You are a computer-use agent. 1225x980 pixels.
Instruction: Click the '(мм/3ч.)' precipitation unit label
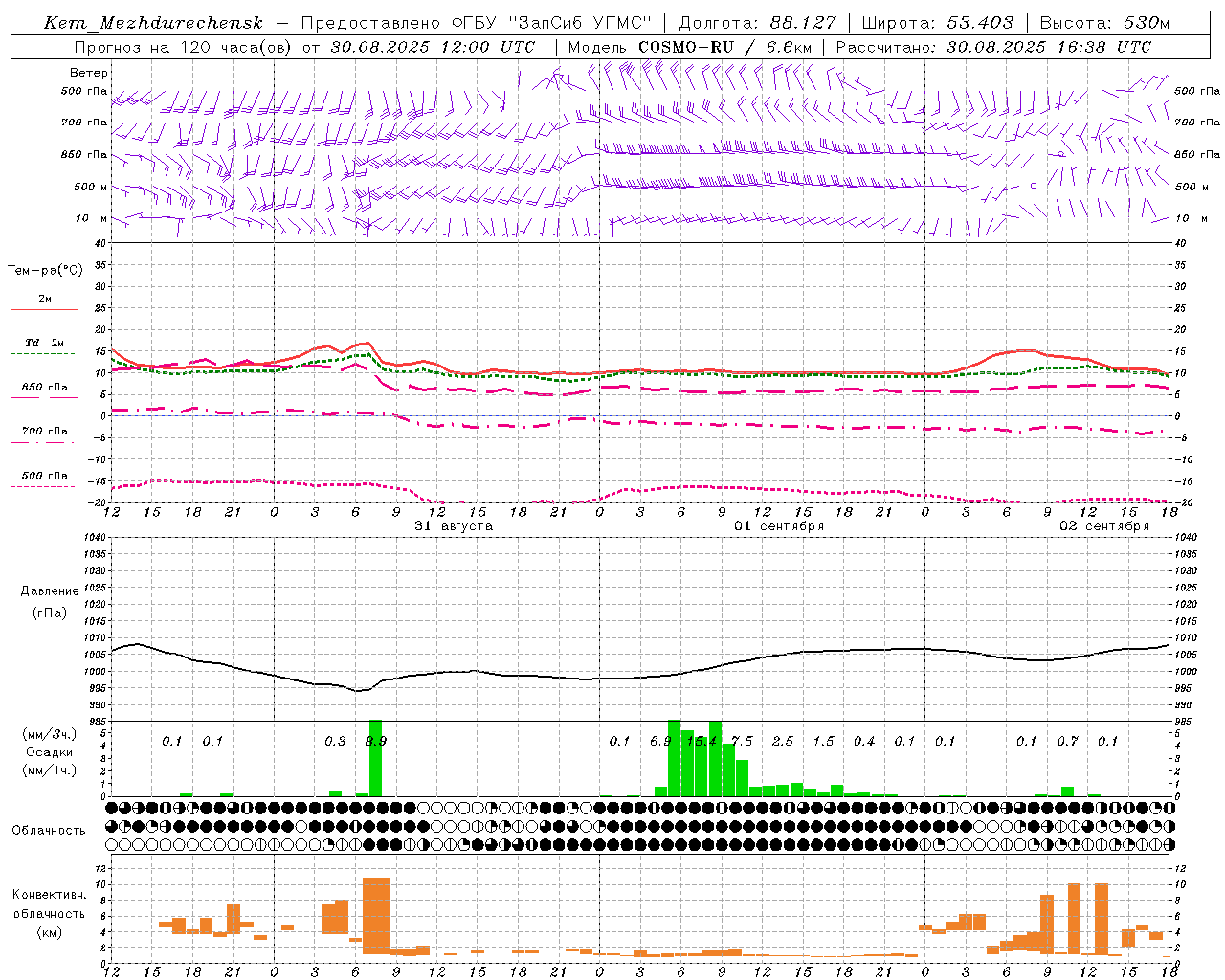(x=49, y=734)
